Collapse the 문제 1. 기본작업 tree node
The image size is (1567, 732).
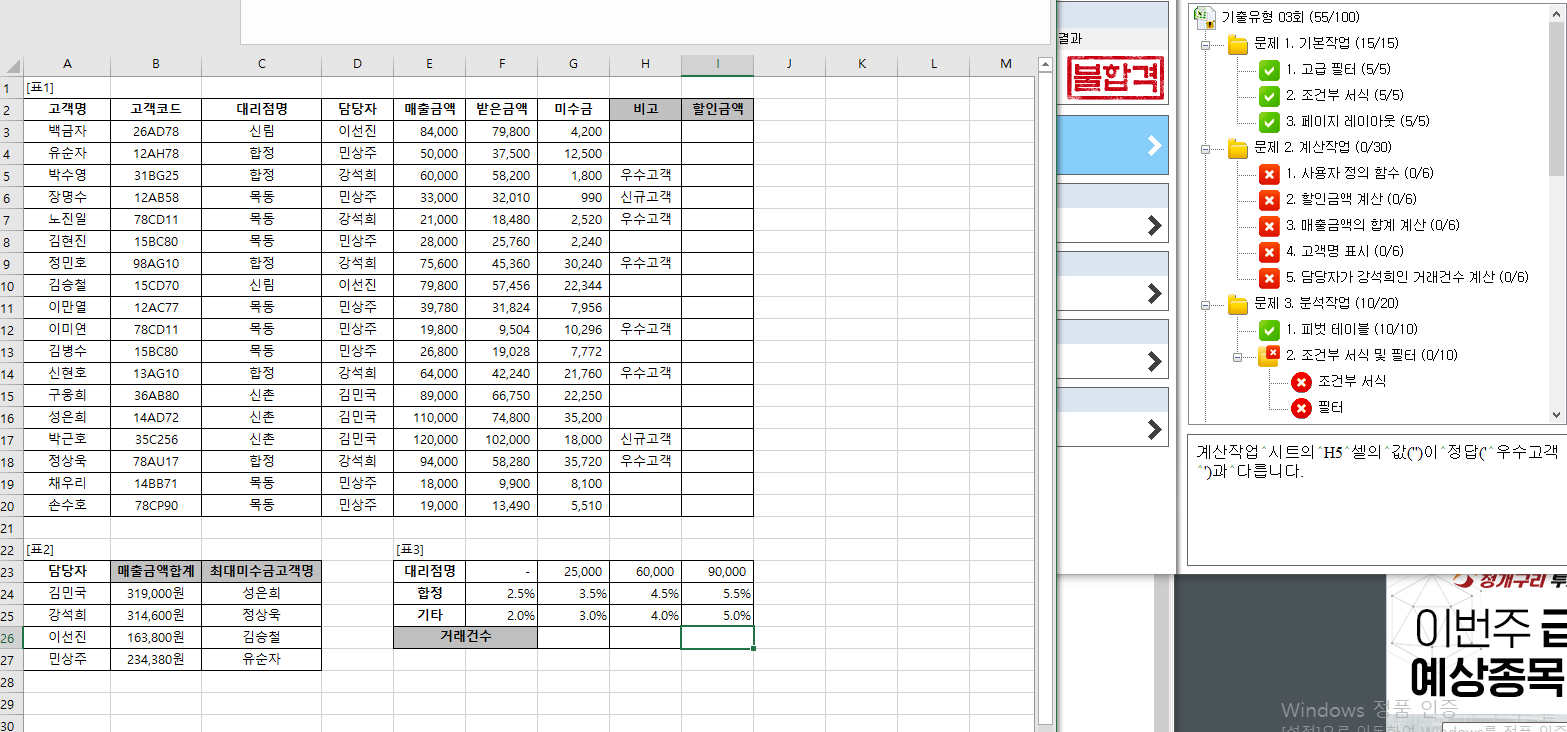(x=1206, y=45)
